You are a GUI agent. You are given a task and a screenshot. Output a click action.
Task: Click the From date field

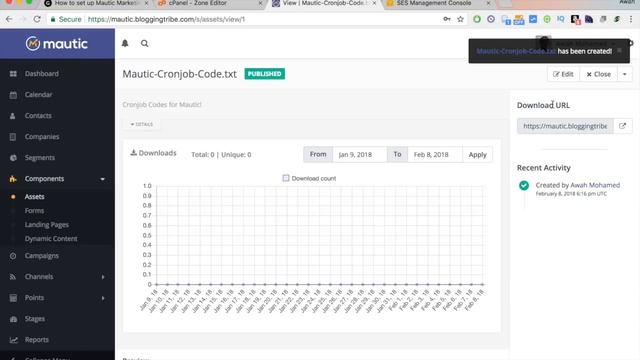[x=360, y=155]
